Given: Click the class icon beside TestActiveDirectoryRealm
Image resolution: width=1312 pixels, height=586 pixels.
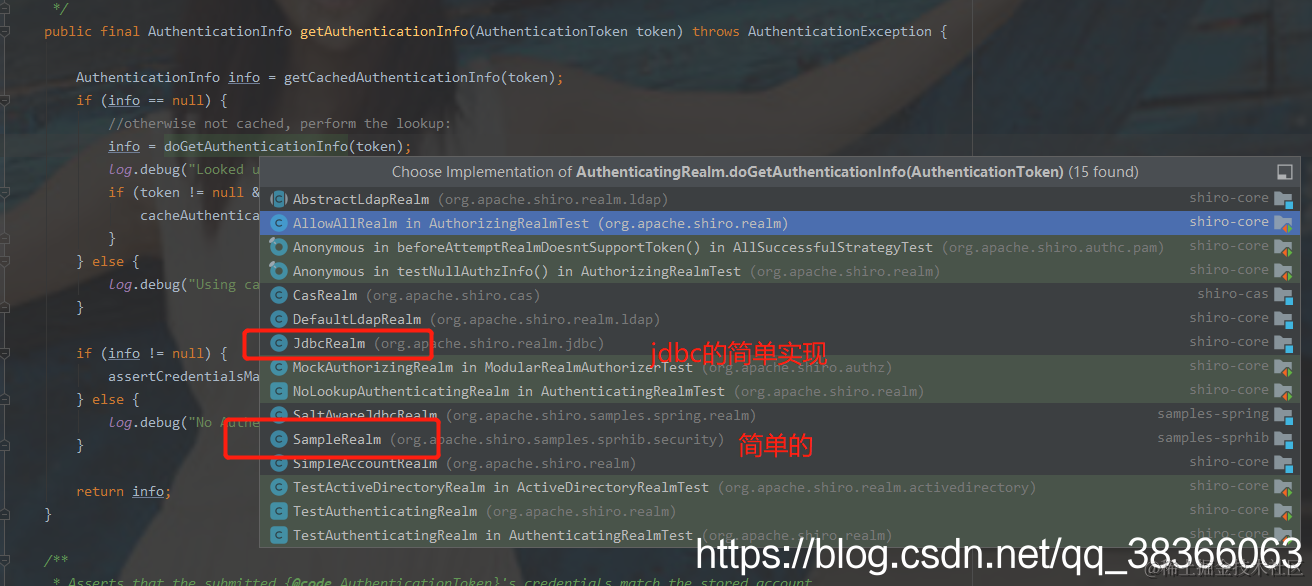Looking at the screenshot, I should point(279,487).
